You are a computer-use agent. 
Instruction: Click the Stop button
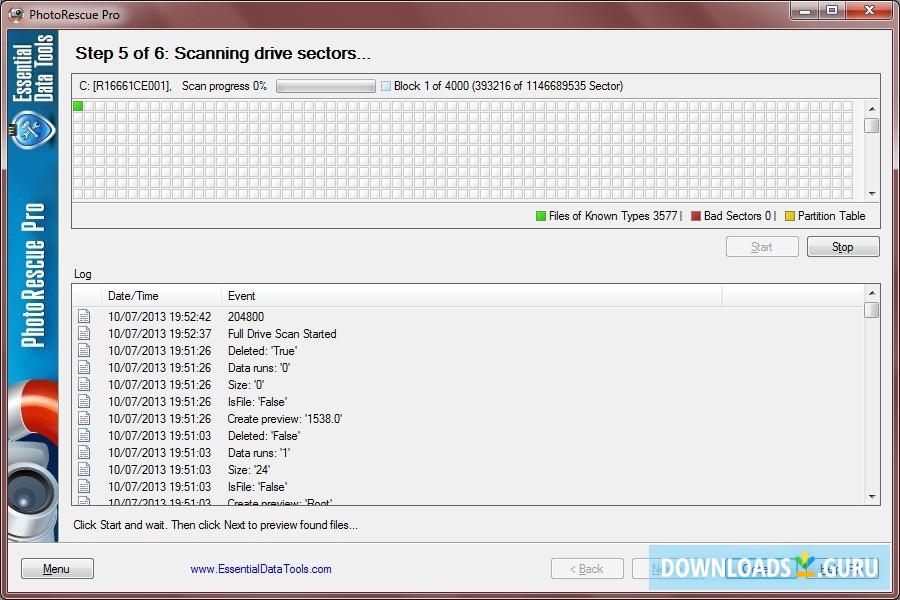click(x=842, y=246)
